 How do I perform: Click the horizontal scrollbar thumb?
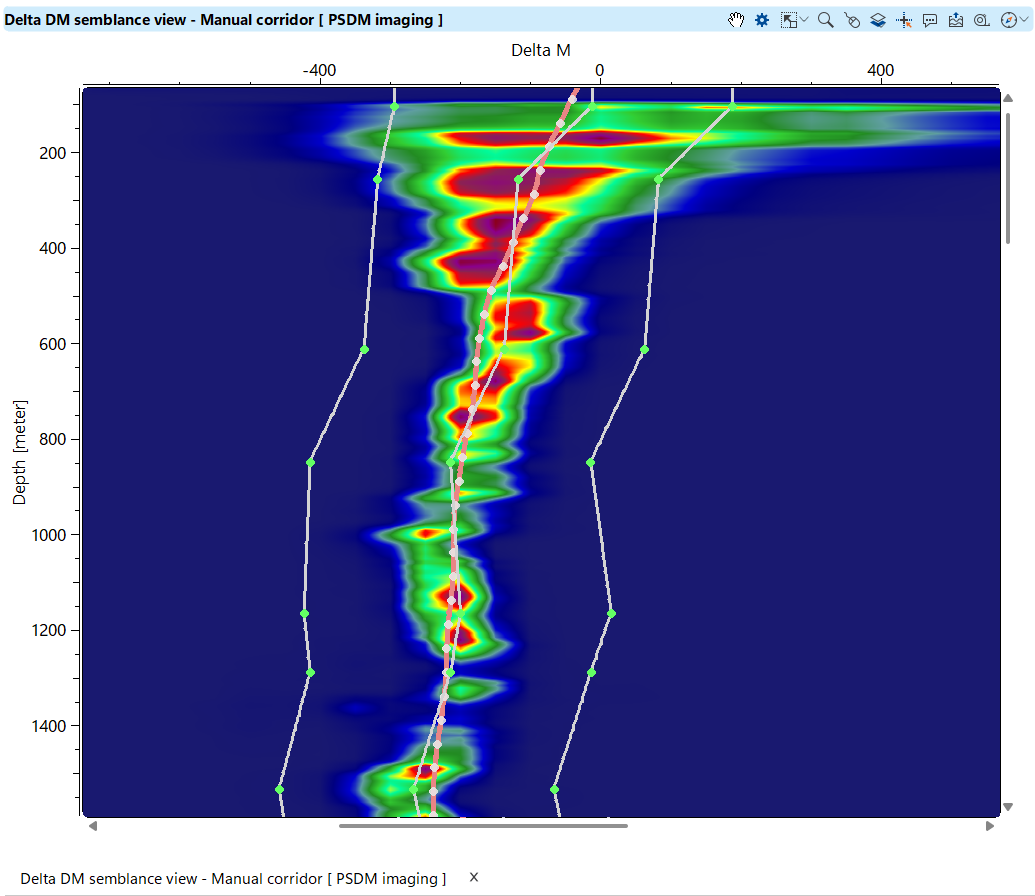tap(483, 826)
